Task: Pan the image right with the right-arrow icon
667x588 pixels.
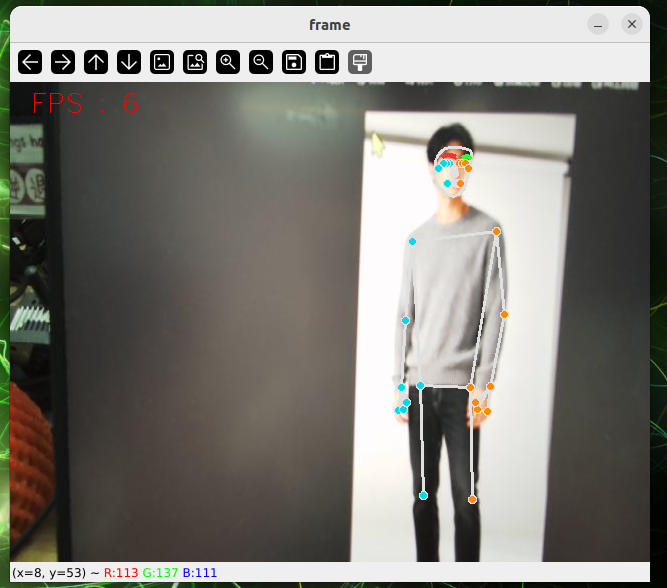Action: coord(63,62)
